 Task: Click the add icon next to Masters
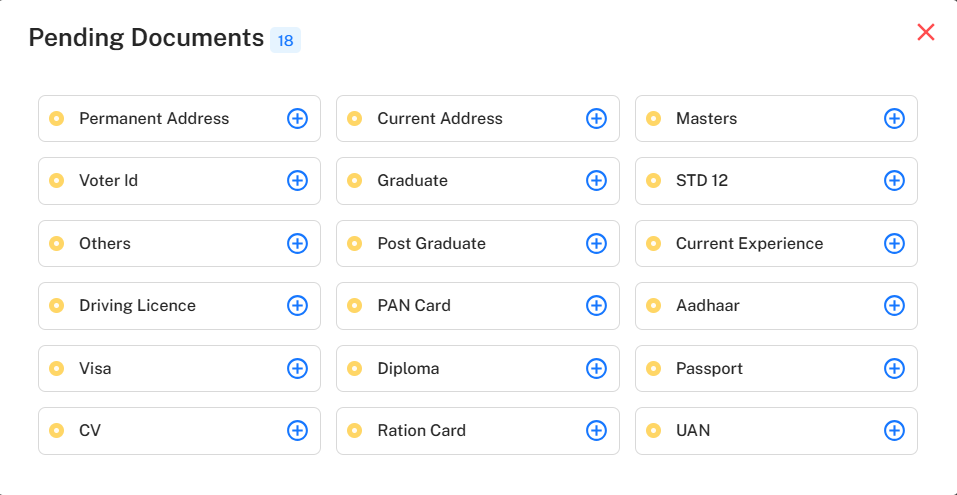point(894,119)
